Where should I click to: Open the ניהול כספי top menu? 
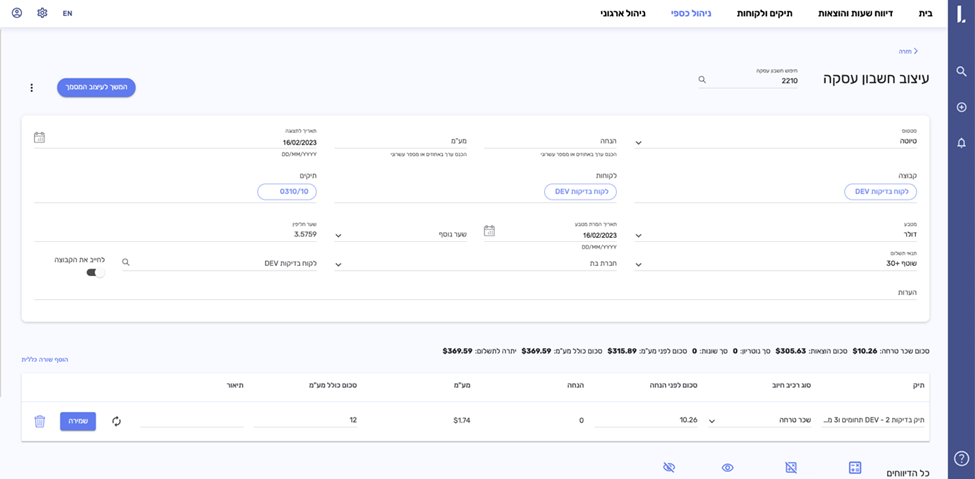[x=691, y=13]
